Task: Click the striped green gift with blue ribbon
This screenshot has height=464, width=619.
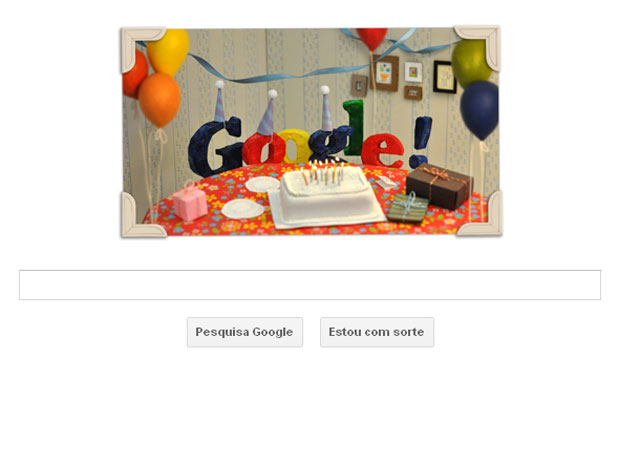Action: (408, 207)
